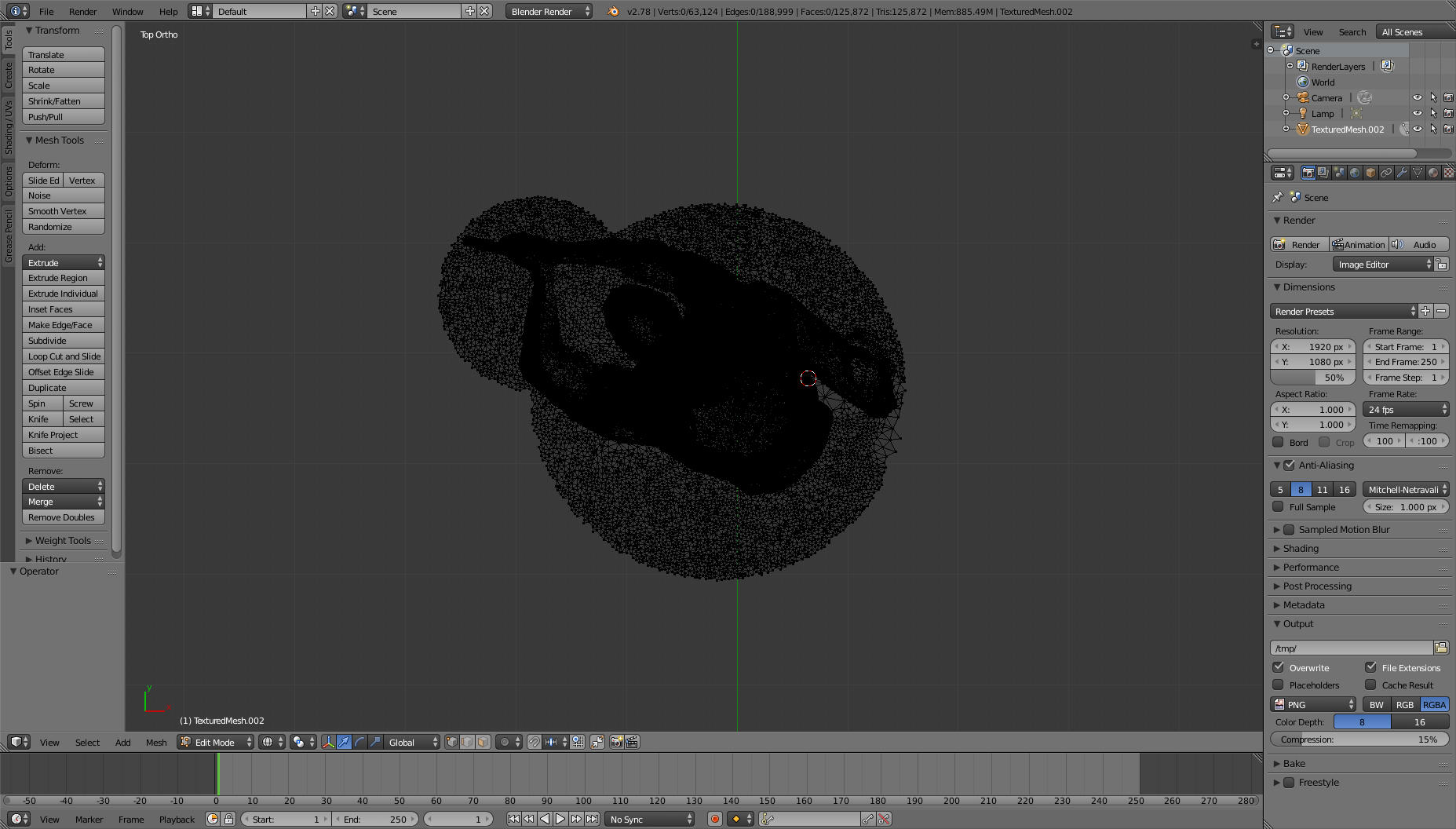Open the Render Presets dropdown
Screen dimensions: 1456x829
[x=1344, y=312]
